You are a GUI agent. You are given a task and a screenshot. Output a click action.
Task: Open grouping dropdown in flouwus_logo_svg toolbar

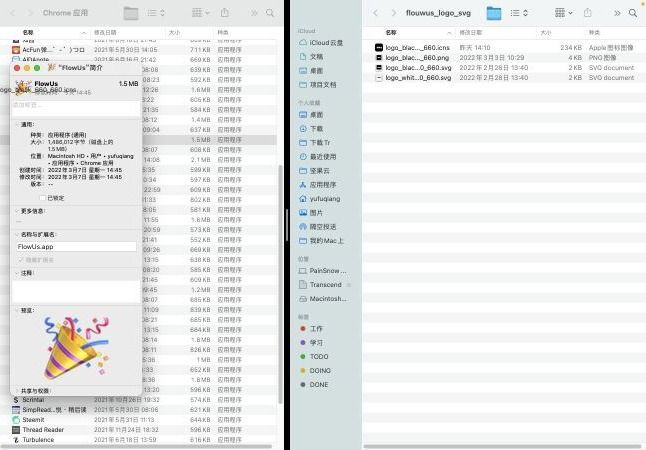[564, 13]
